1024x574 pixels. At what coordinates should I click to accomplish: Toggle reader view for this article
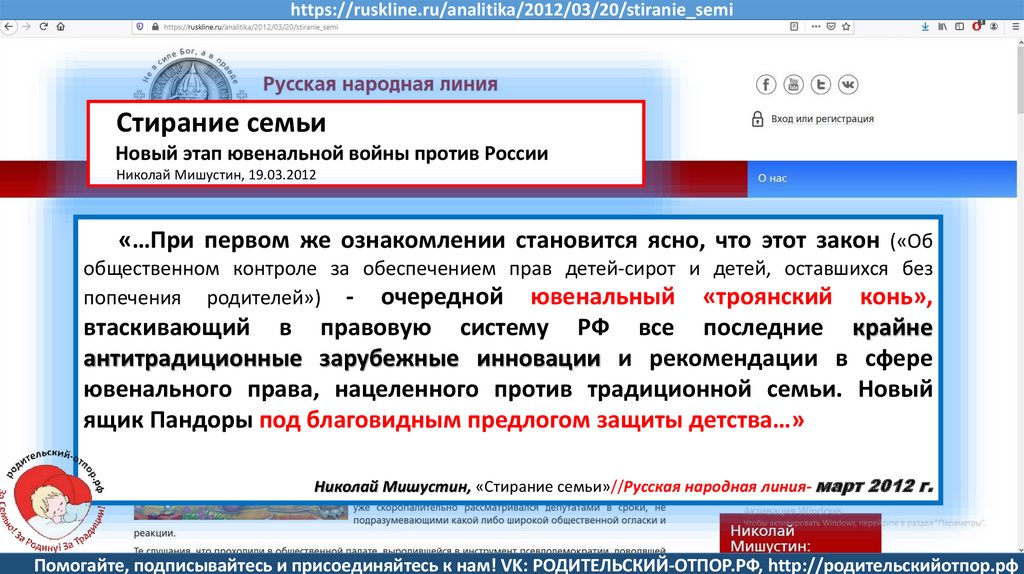pyautogui.click(x=794, y=27)
